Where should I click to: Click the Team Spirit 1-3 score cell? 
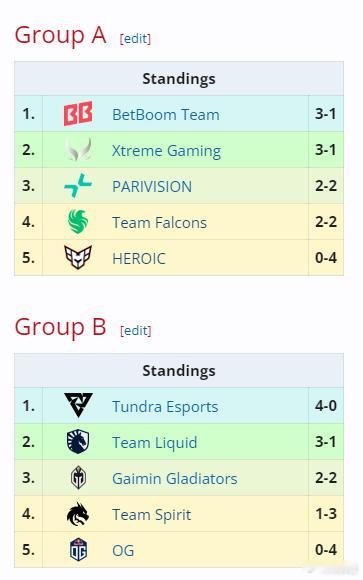coord(326,513)
